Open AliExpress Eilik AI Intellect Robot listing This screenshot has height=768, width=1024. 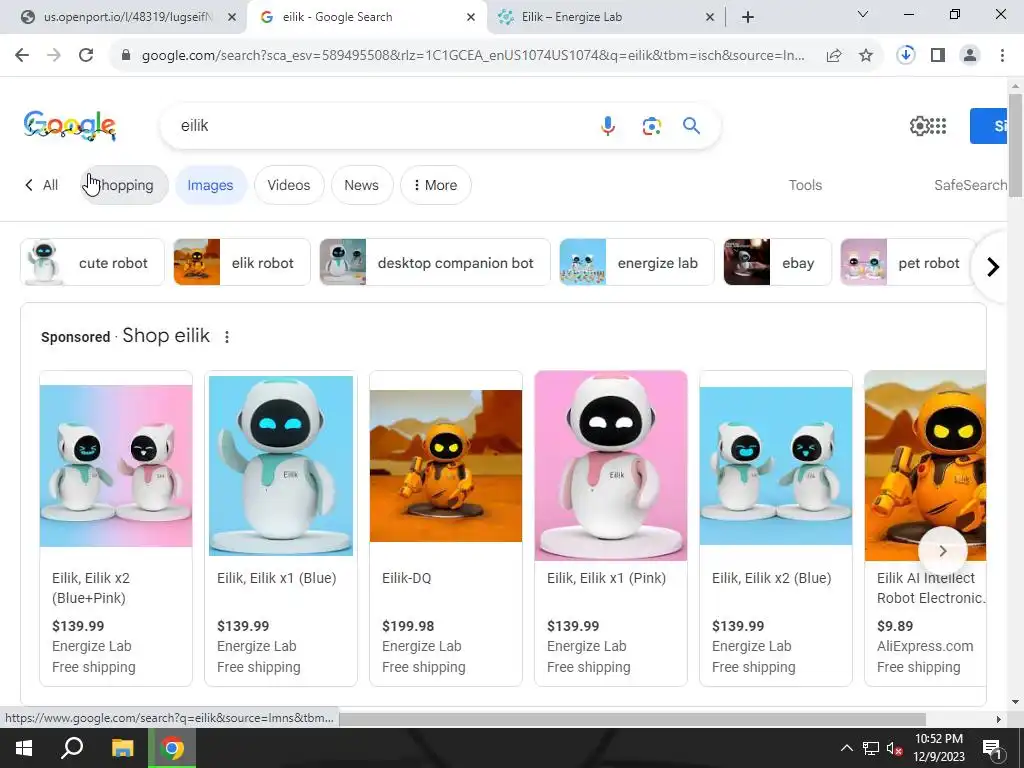(x=925, y=528)
